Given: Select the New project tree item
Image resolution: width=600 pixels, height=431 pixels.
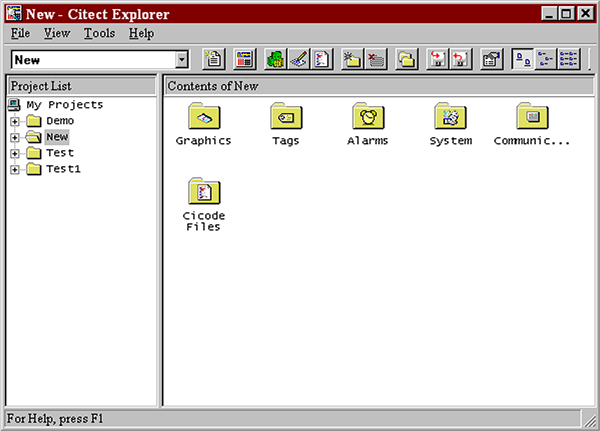Looking at the screenshot, I should tap(57, 137).
